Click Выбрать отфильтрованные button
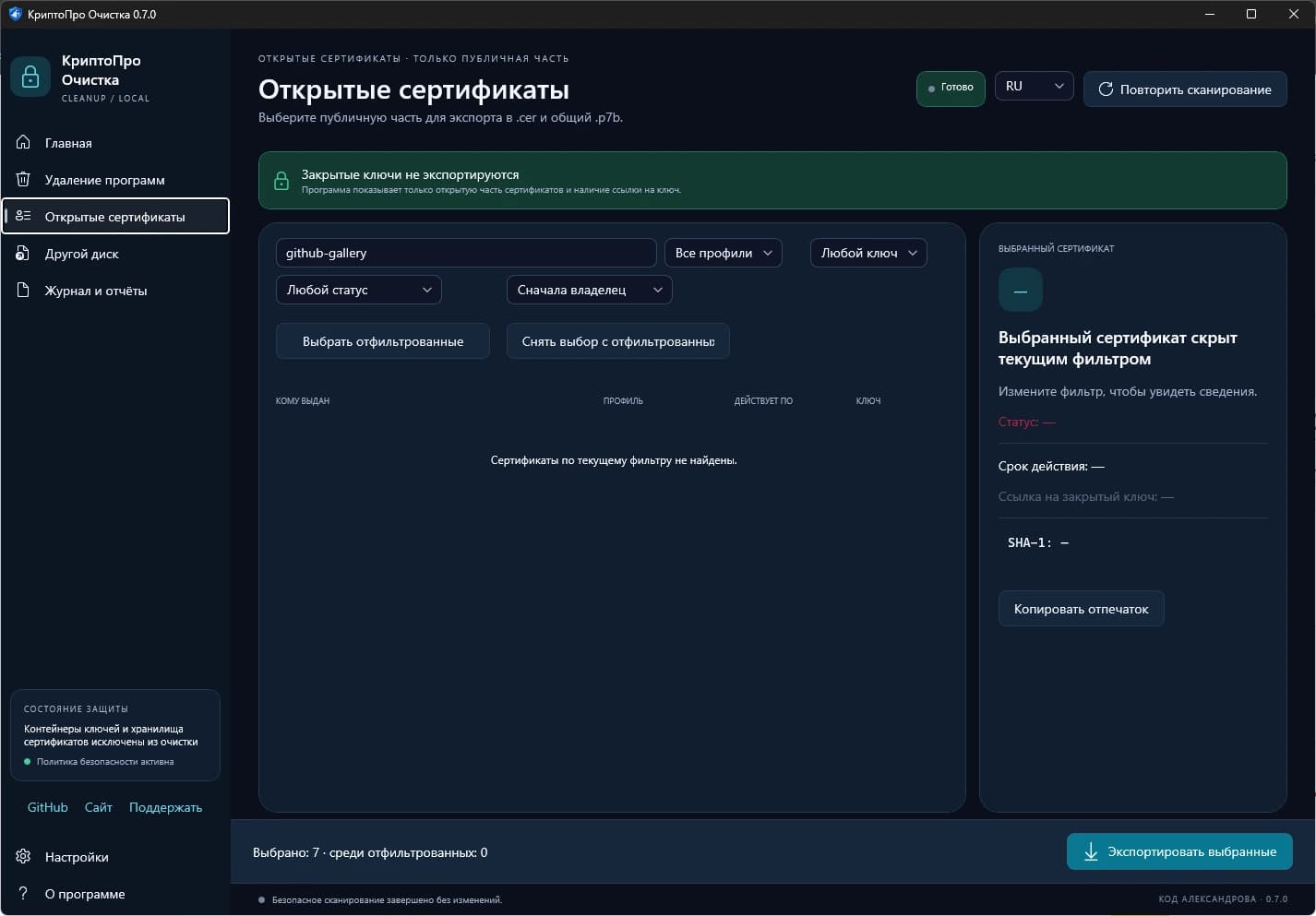Screen dimensions: 1316x916 (383, 341)
